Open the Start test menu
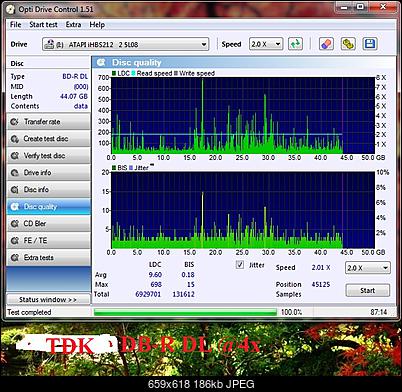The width and height of the screenshot is (402, 392). coord(43,25)
